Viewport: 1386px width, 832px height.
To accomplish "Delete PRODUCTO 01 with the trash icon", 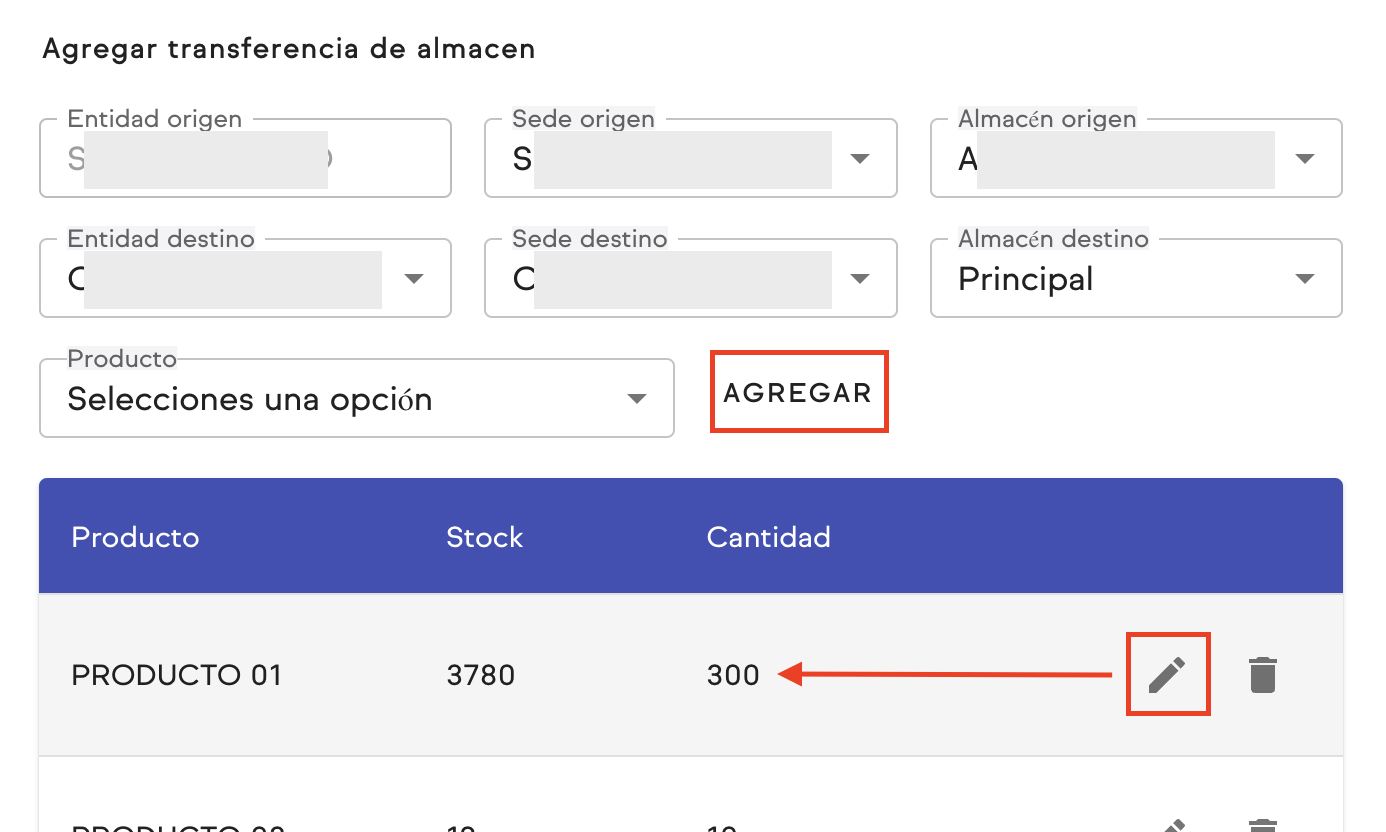I will (1263, 675).
